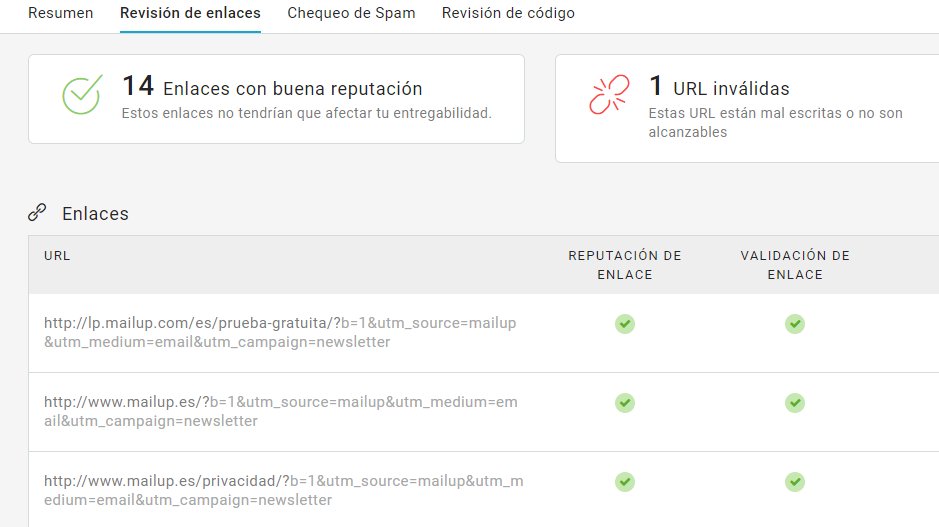Open the Resumen tab
This screenshot has width=939, height=527.
60,13
